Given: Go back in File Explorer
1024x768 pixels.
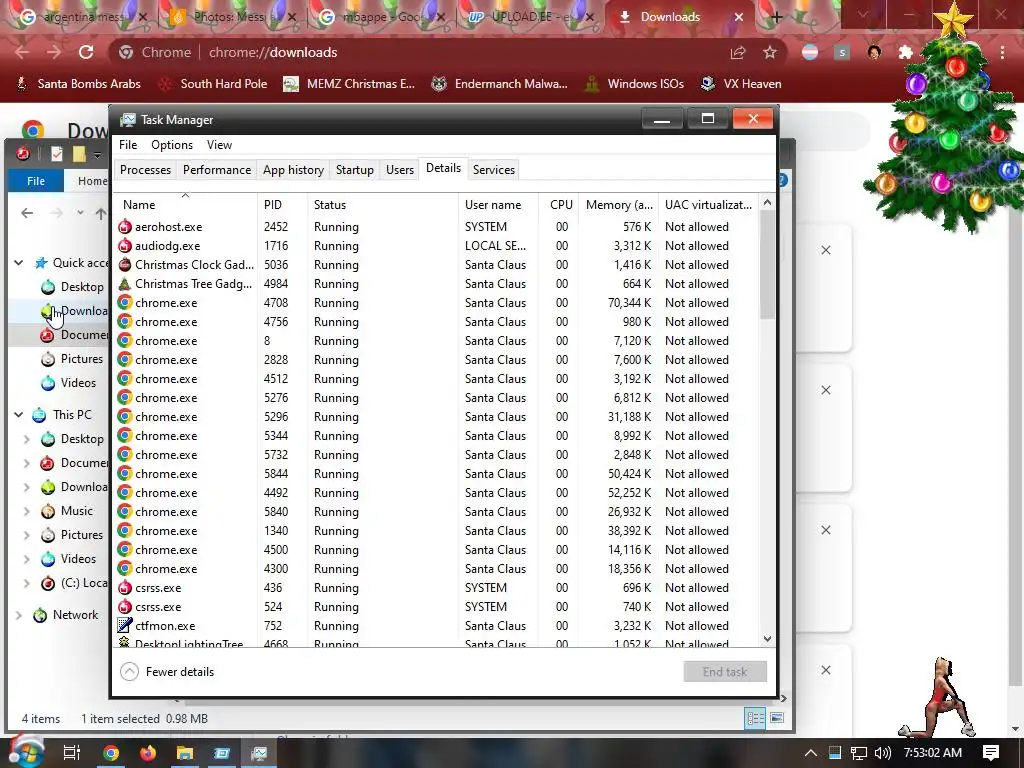Looking at the screenshot, I should [27, 213].
